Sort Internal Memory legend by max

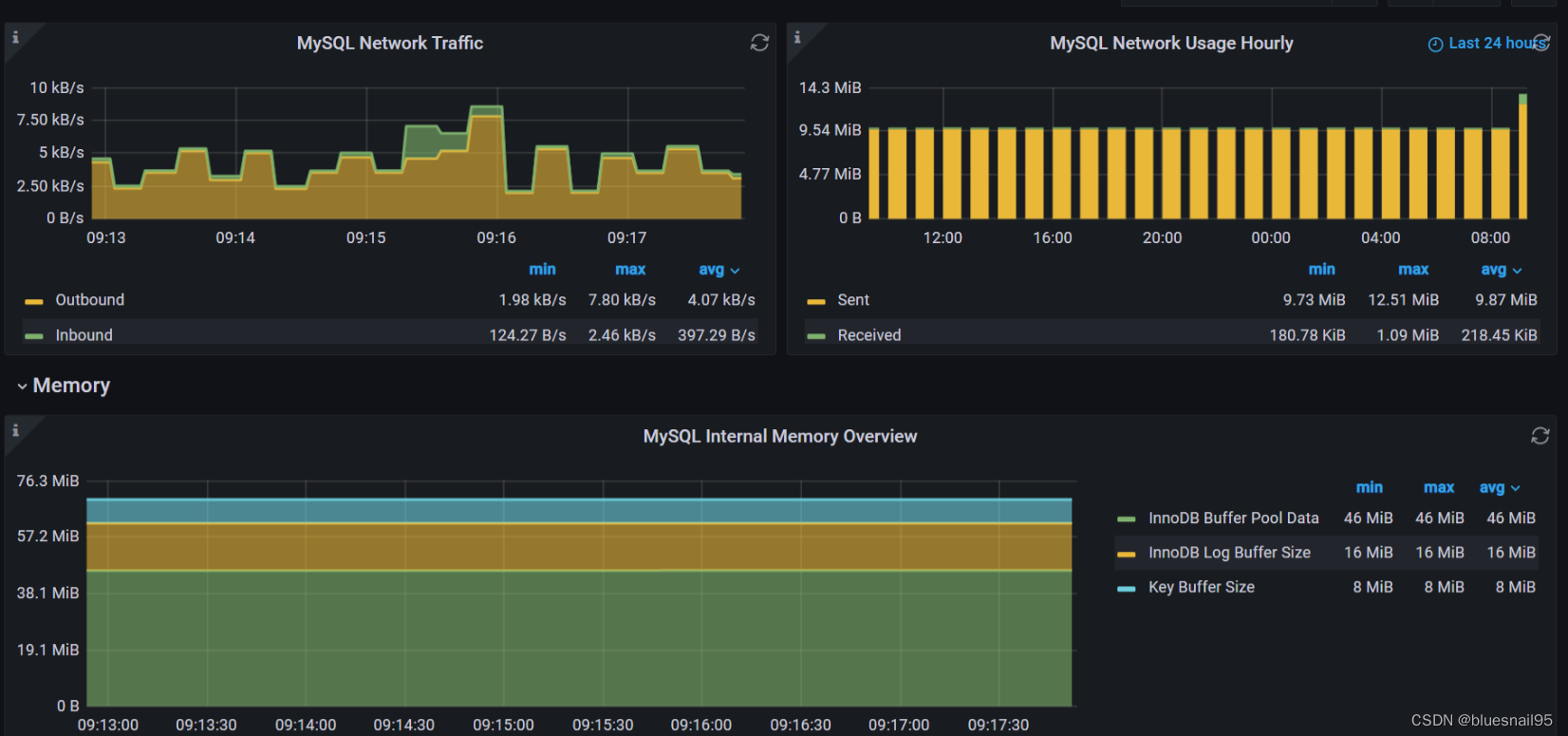click(x=1439, y=487)
